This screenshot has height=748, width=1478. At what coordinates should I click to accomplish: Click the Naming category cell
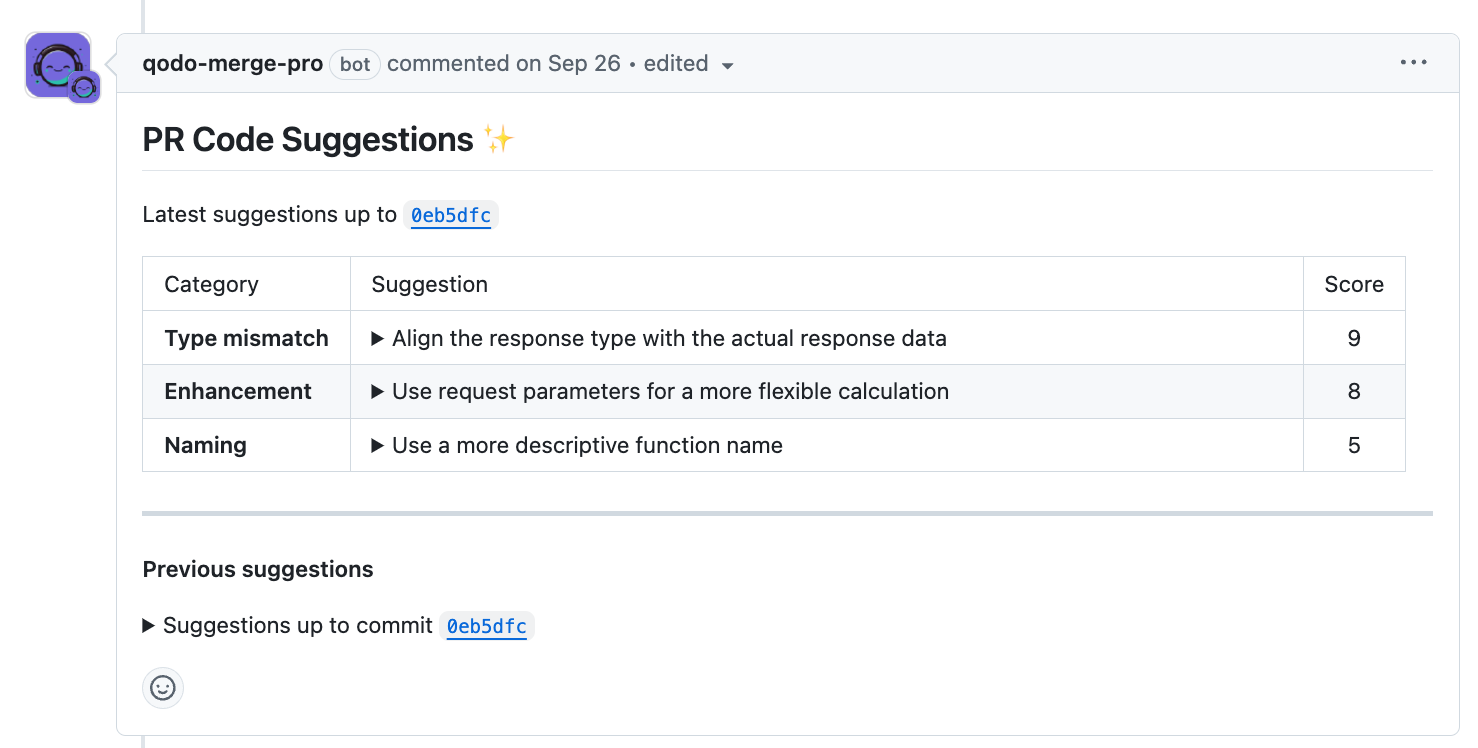(206, 446)
